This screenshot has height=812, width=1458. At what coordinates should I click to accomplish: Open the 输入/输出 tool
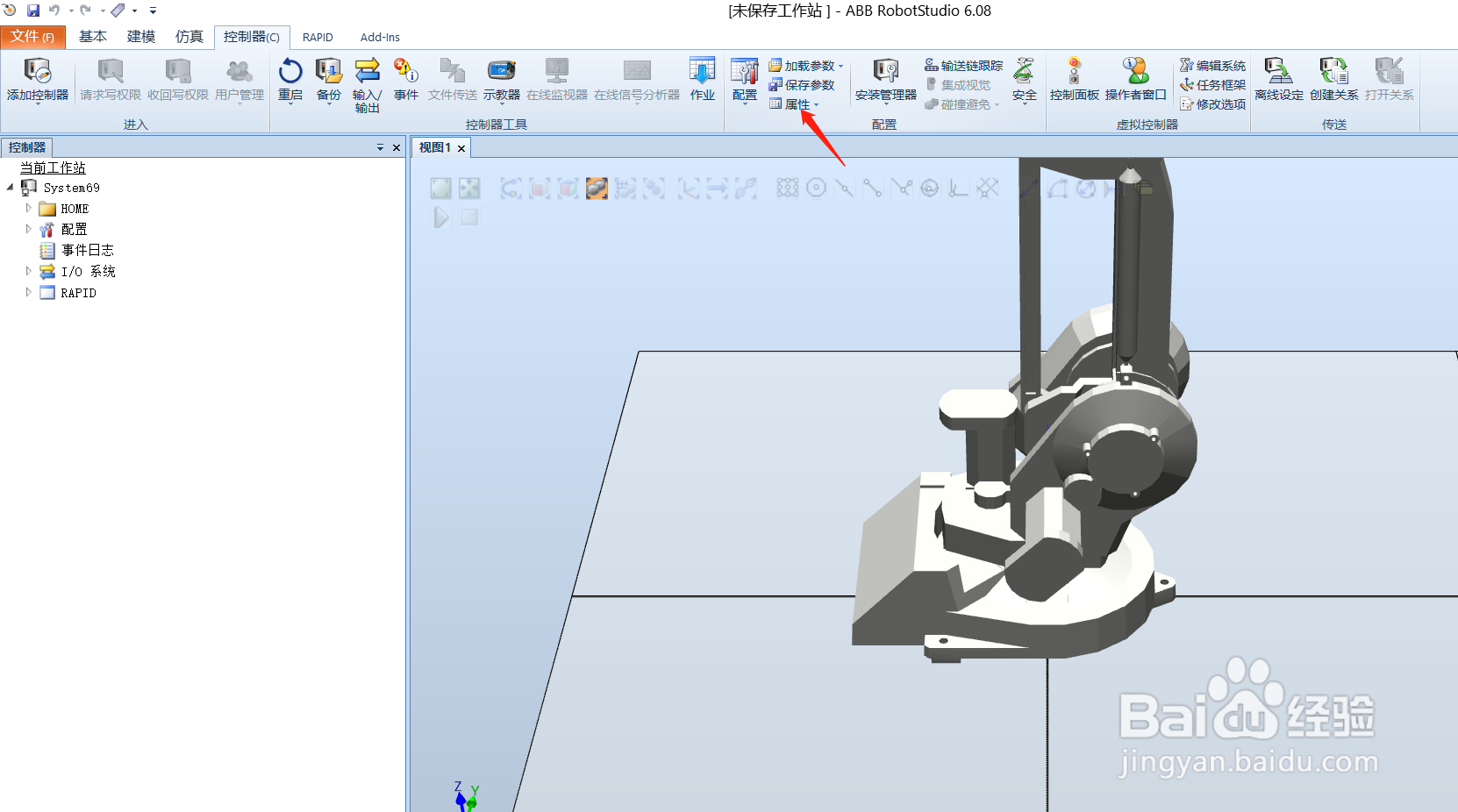pyautogui.click(x=368, y=85)
